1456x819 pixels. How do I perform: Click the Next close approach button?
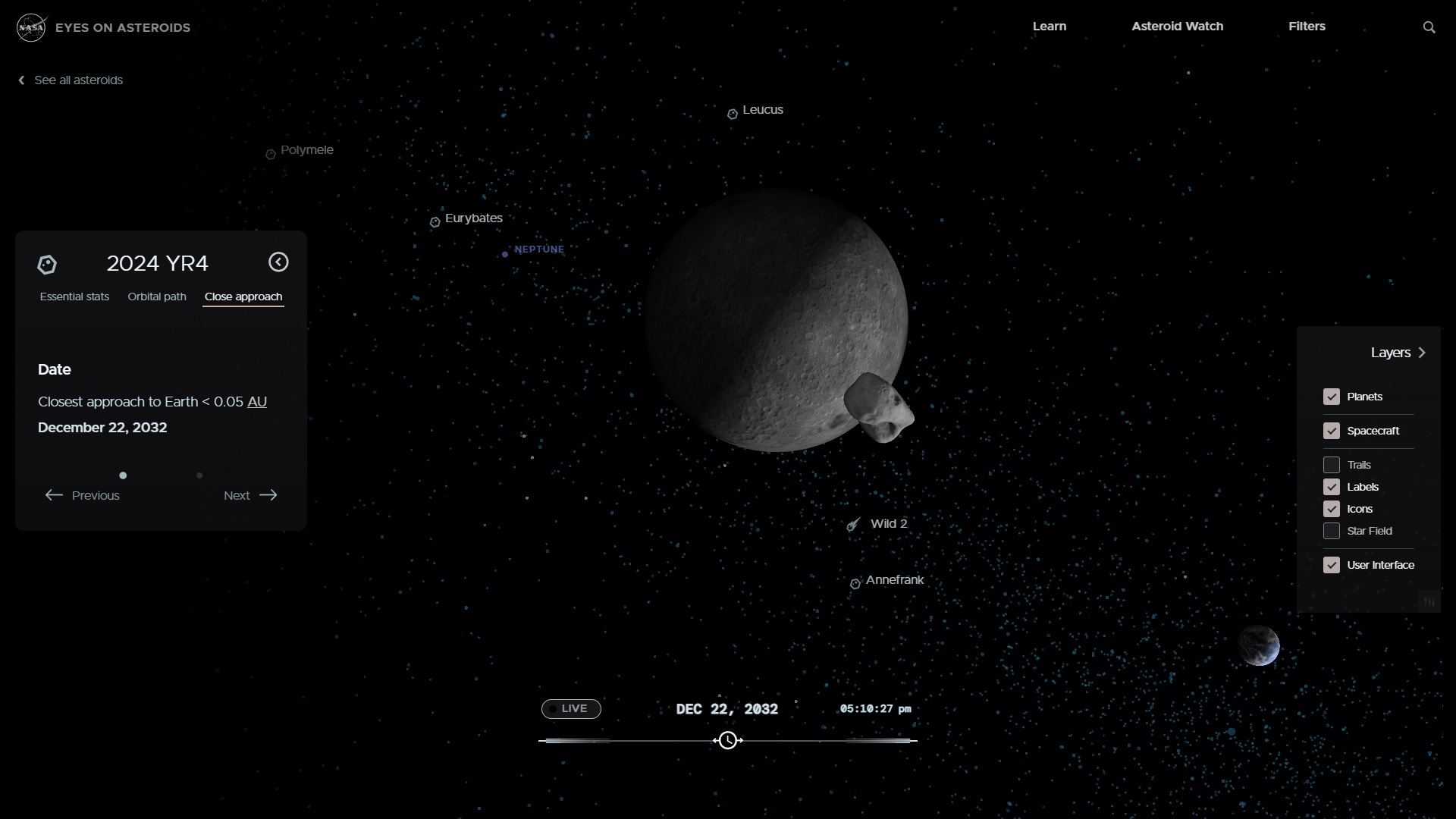pyautogui.click(x=250, y=495)
